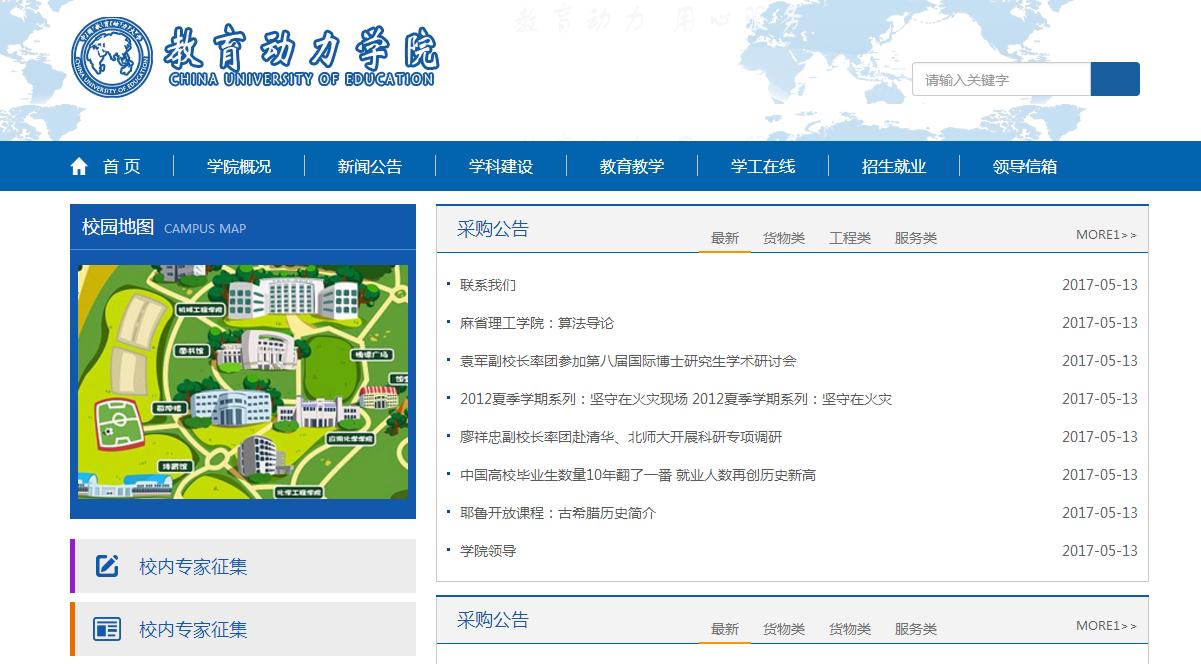Navigate to 学工在线
Viewport: 1201px width, 664px height.
click(763, 167)
